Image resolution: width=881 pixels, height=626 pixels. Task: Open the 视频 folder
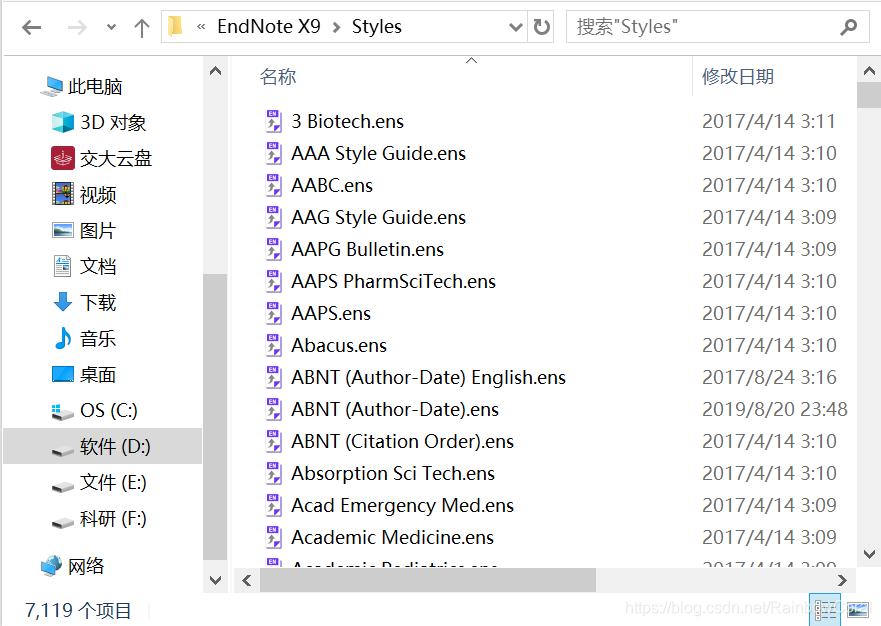tap(84, 194)
